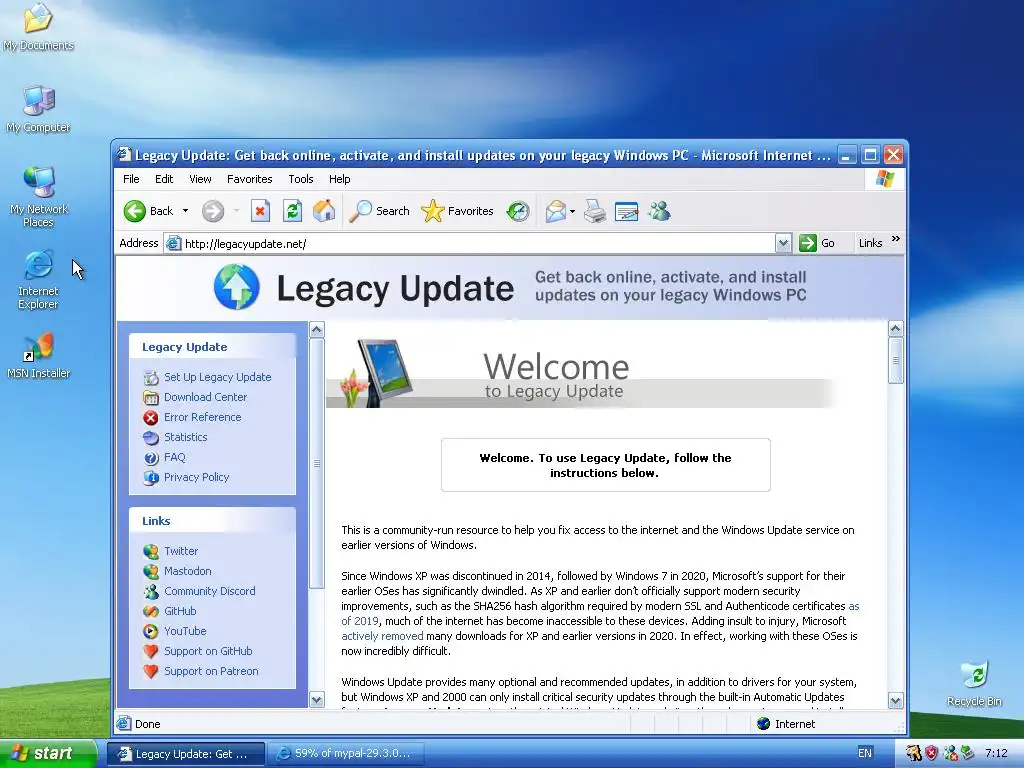Click the FAQ question mark icon

coord(151,458)
